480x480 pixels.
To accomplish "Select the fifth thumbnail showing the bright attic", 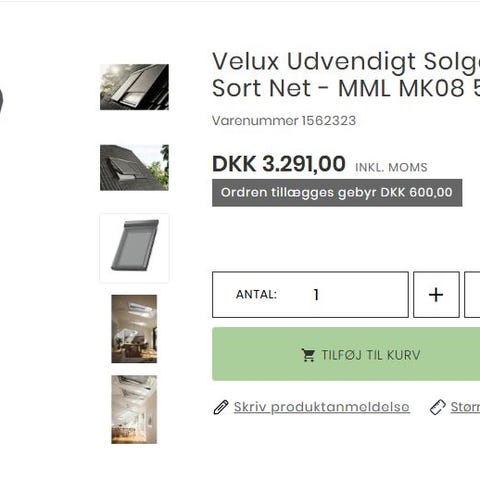I will [x=134, y=409].
